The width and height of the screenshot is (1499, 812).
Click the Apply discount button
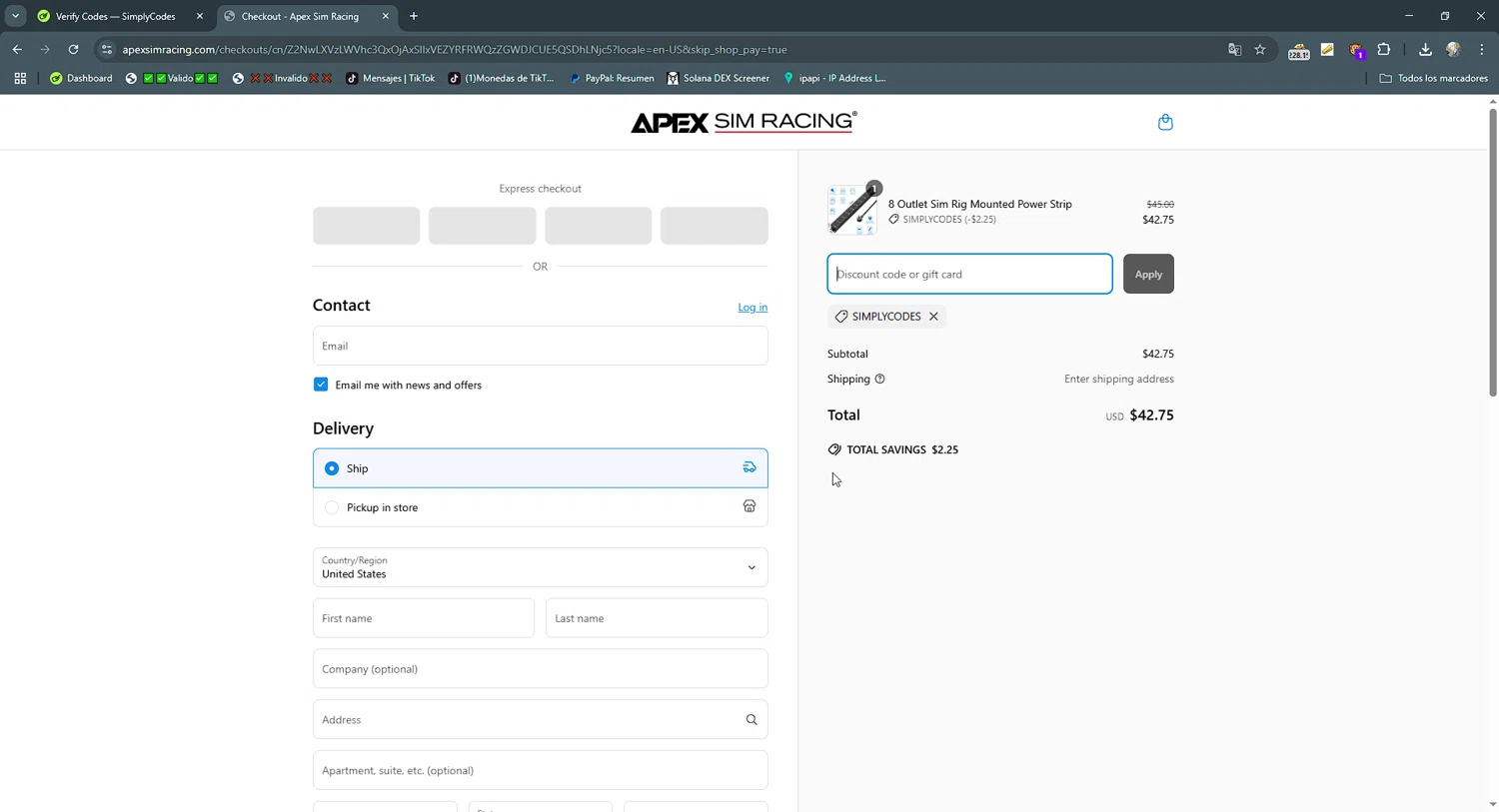coord(1148,274)
